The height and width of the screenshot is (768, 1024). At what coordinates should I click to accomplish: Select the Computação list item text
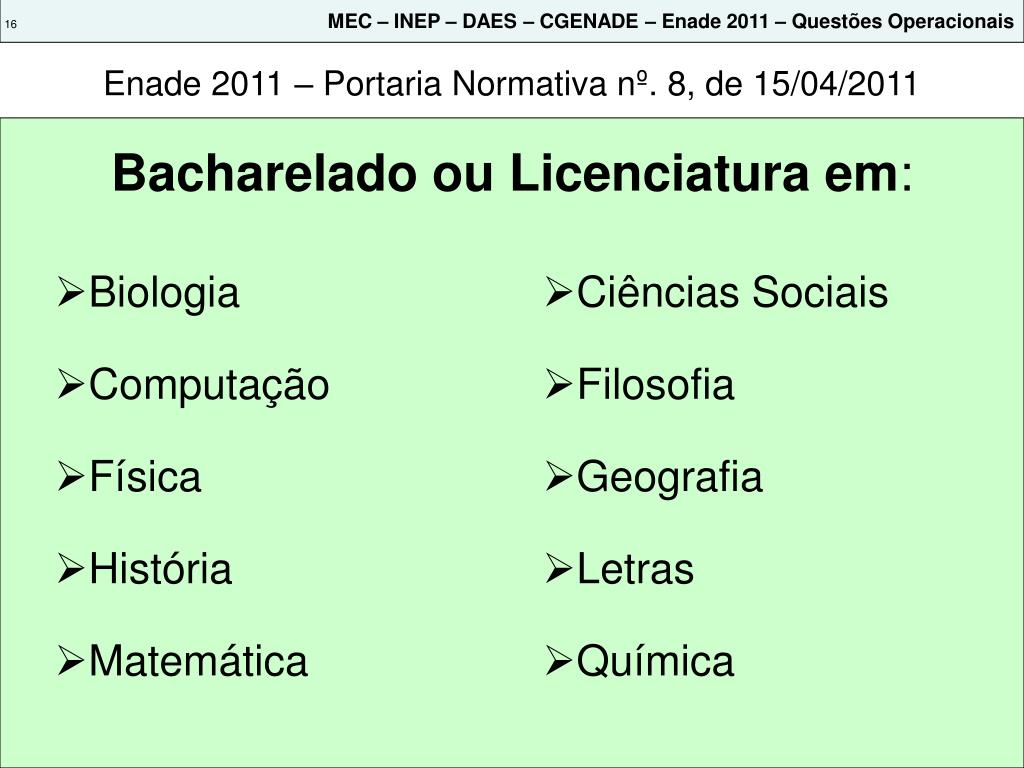click(209, 387)
